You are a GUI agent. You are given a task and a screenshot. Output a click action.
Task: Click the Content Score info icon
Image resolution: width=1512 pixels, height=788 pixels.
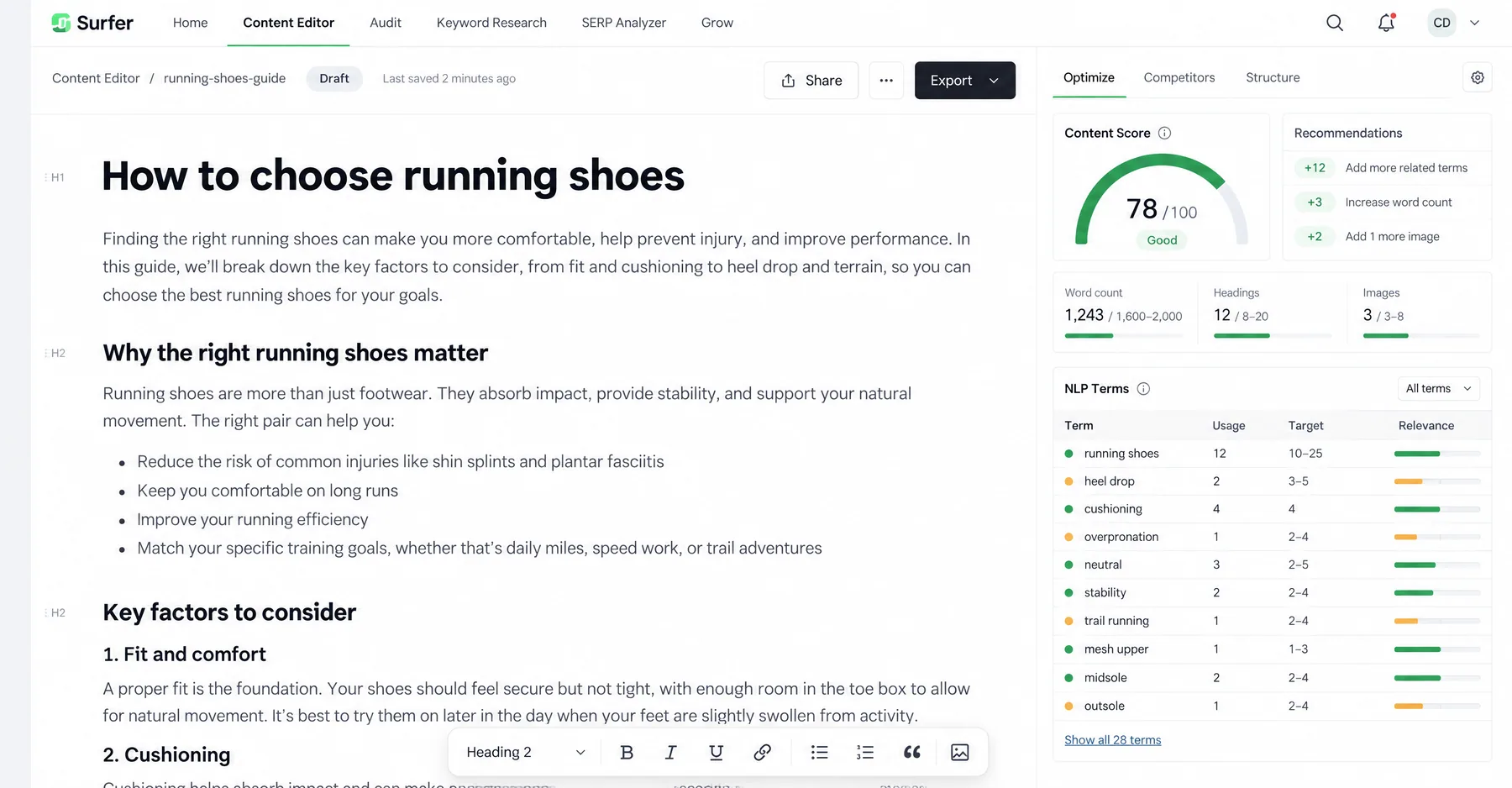(x=1164, y=133)
